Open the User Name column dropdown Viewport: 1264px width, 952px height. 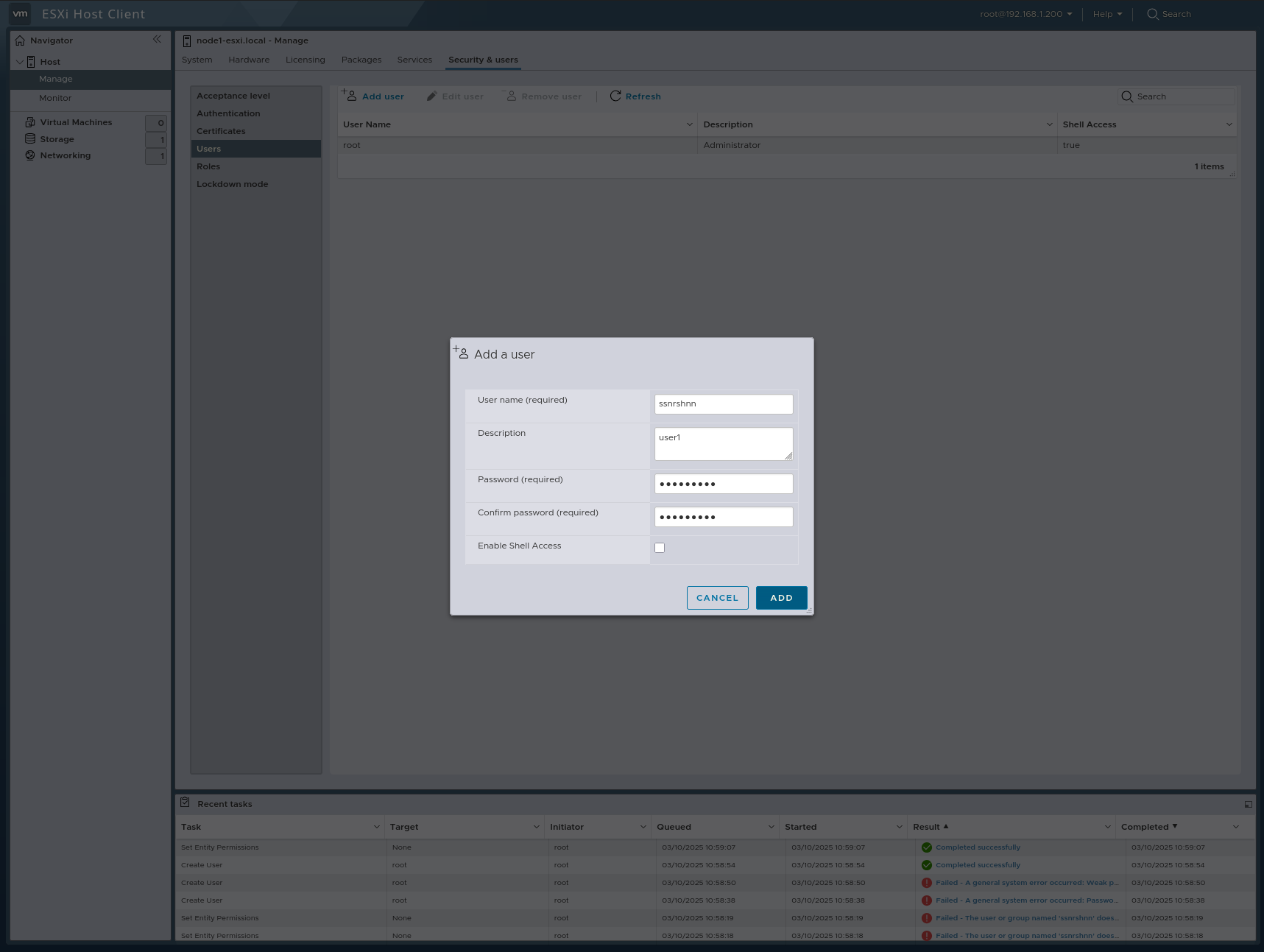pyautogui.click(x=689, y=124)
